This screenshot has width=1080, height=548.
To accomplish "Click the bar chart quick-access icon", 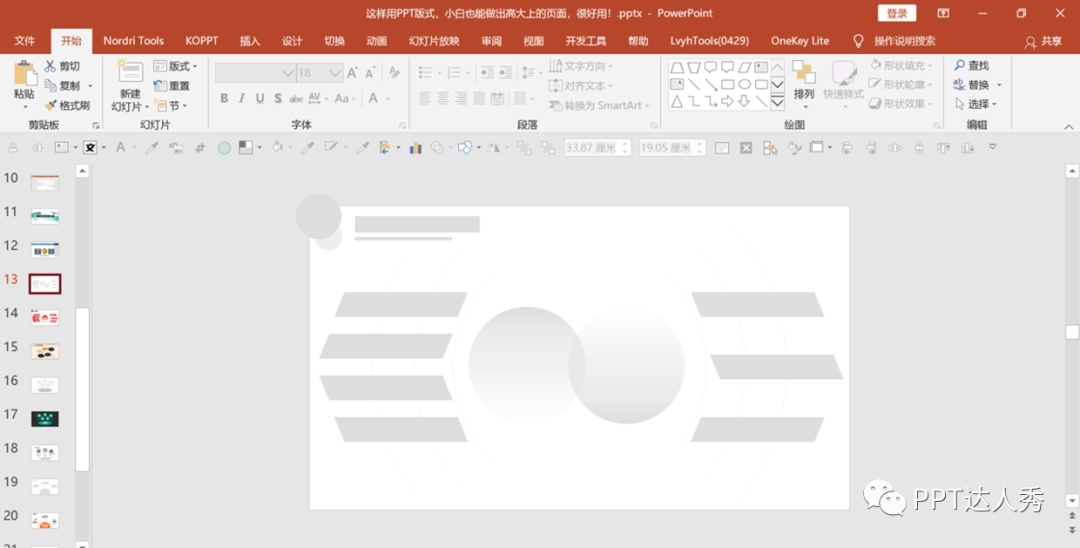I will click(415, 147).
